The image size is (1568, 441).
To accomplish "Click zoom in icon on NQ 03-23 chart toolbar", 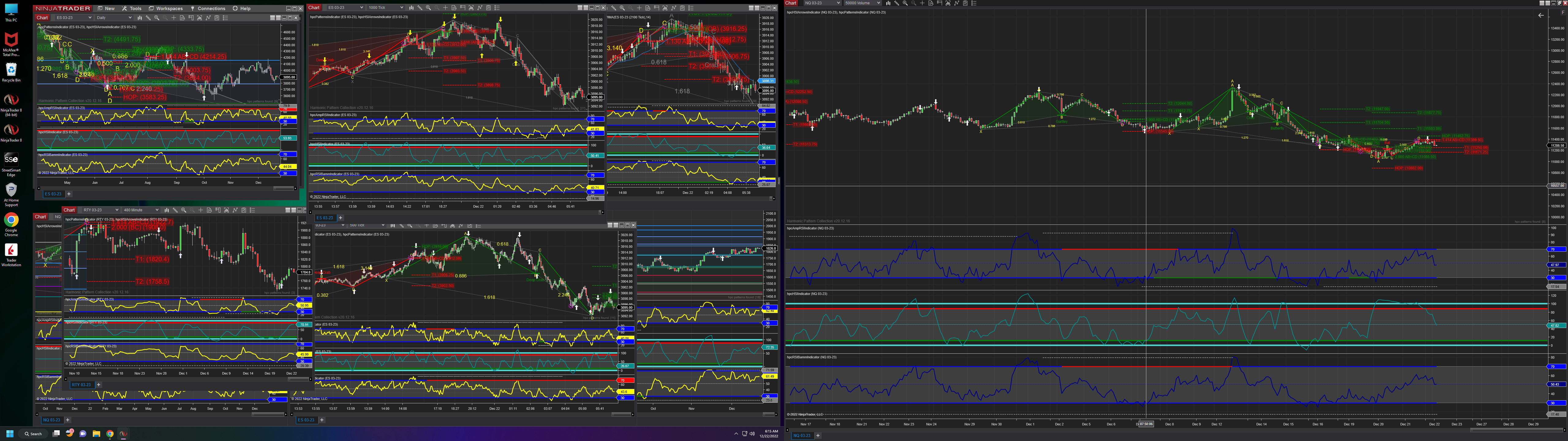I will click(905, 3).
